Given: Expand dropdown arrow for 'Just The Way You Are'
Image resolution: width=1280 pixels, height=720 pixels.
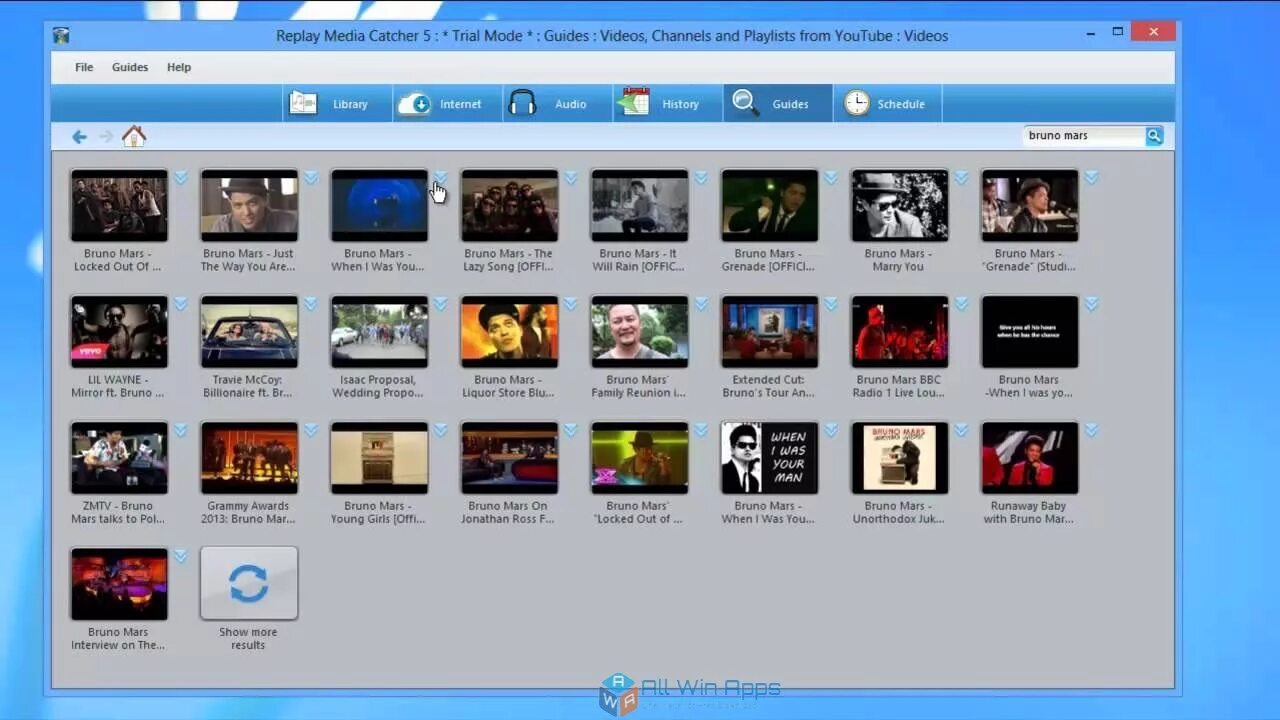Looking at the screenshot, I should [x=311, y=177].
